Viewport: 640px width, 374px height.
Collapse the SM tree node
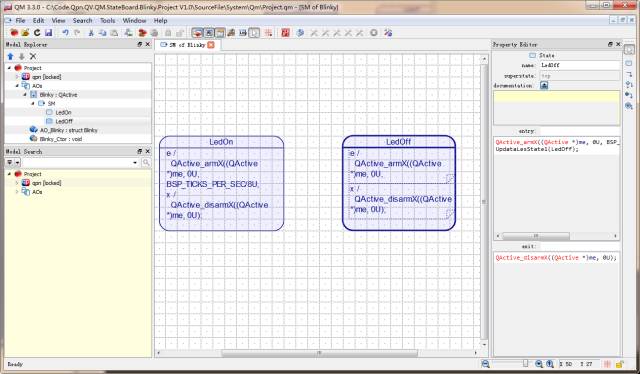point(33,104)
